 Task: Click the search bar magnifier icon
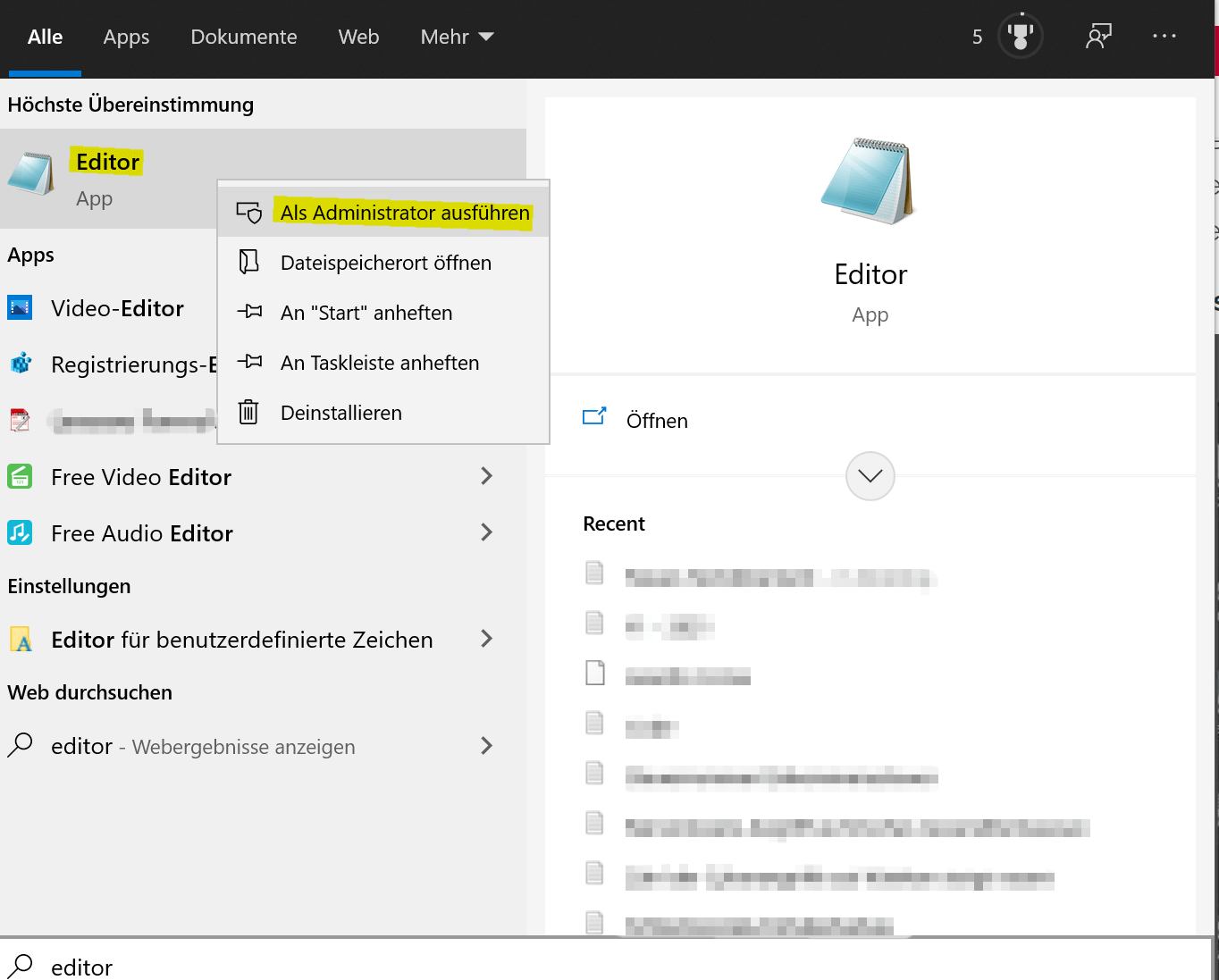(20, 967)
